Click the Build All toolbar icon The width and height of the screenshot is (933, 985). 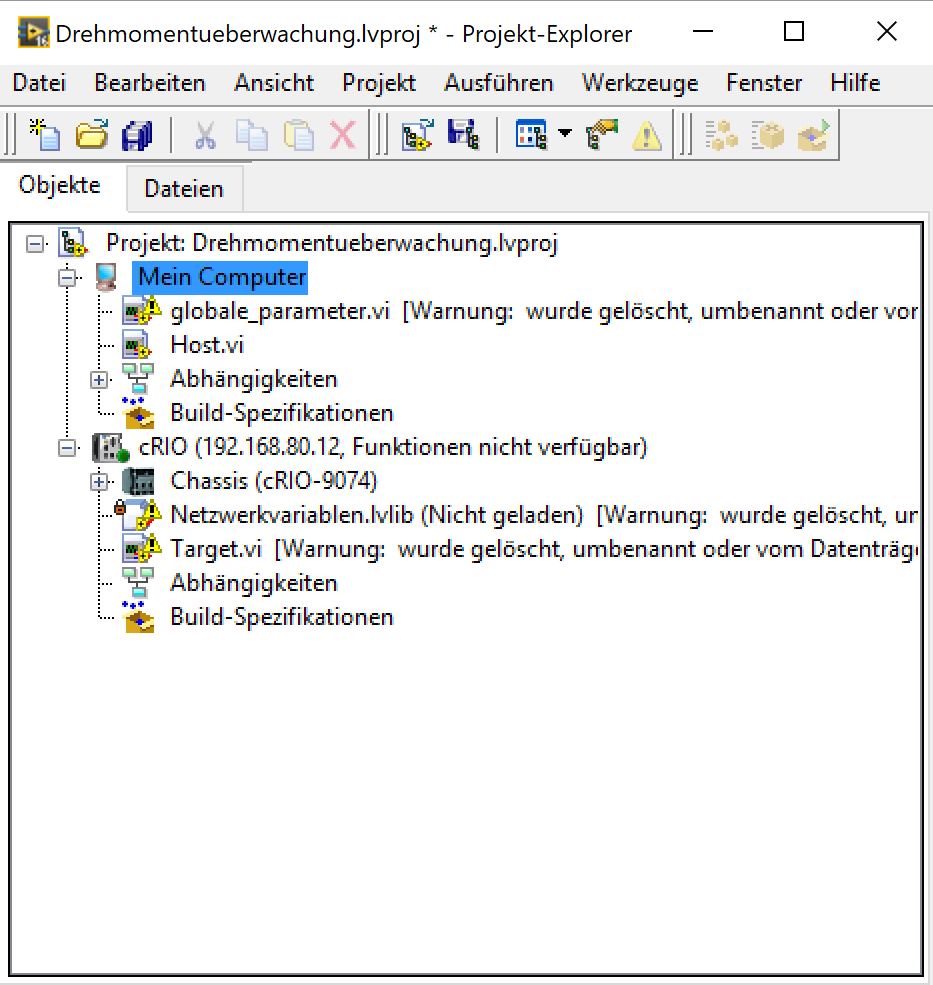coord(721,134)
